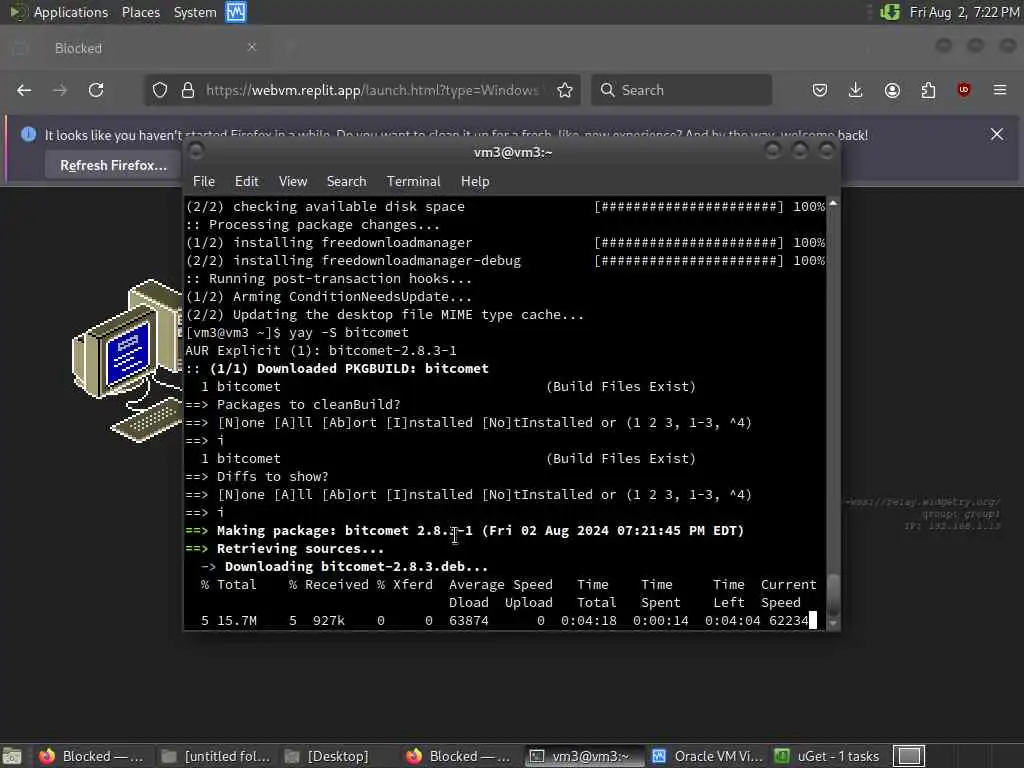This screenshot has width=1024, height=768.
Task: Switch to uGet - 1 tasks taskbar entry
Action: coord(828,756)
